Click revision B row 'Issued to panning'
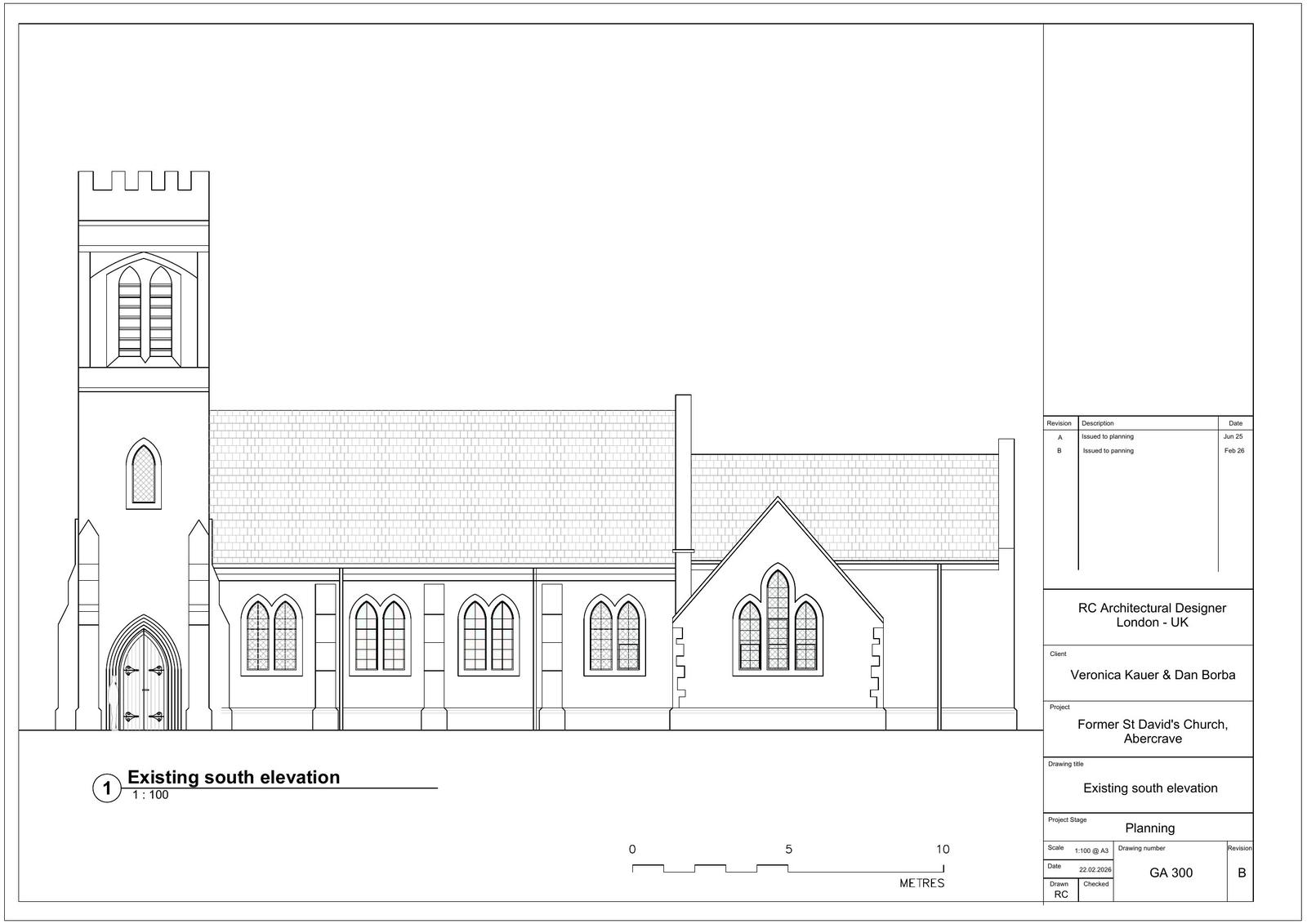The width and height of the screenshot is (1307, 924). tap(1108, 451)
